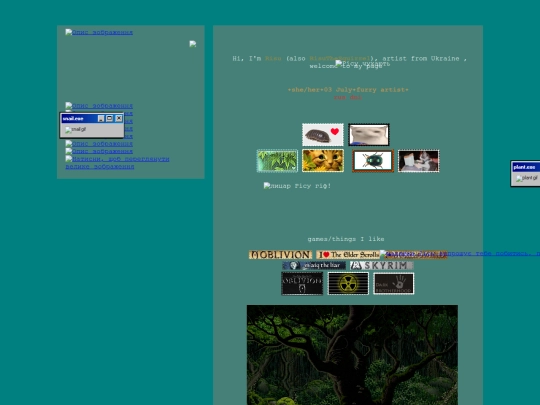The width and height of the screenshot is (540, 405).
Task: Click the pill bug with heart stamp
Action: pos(323,135)
